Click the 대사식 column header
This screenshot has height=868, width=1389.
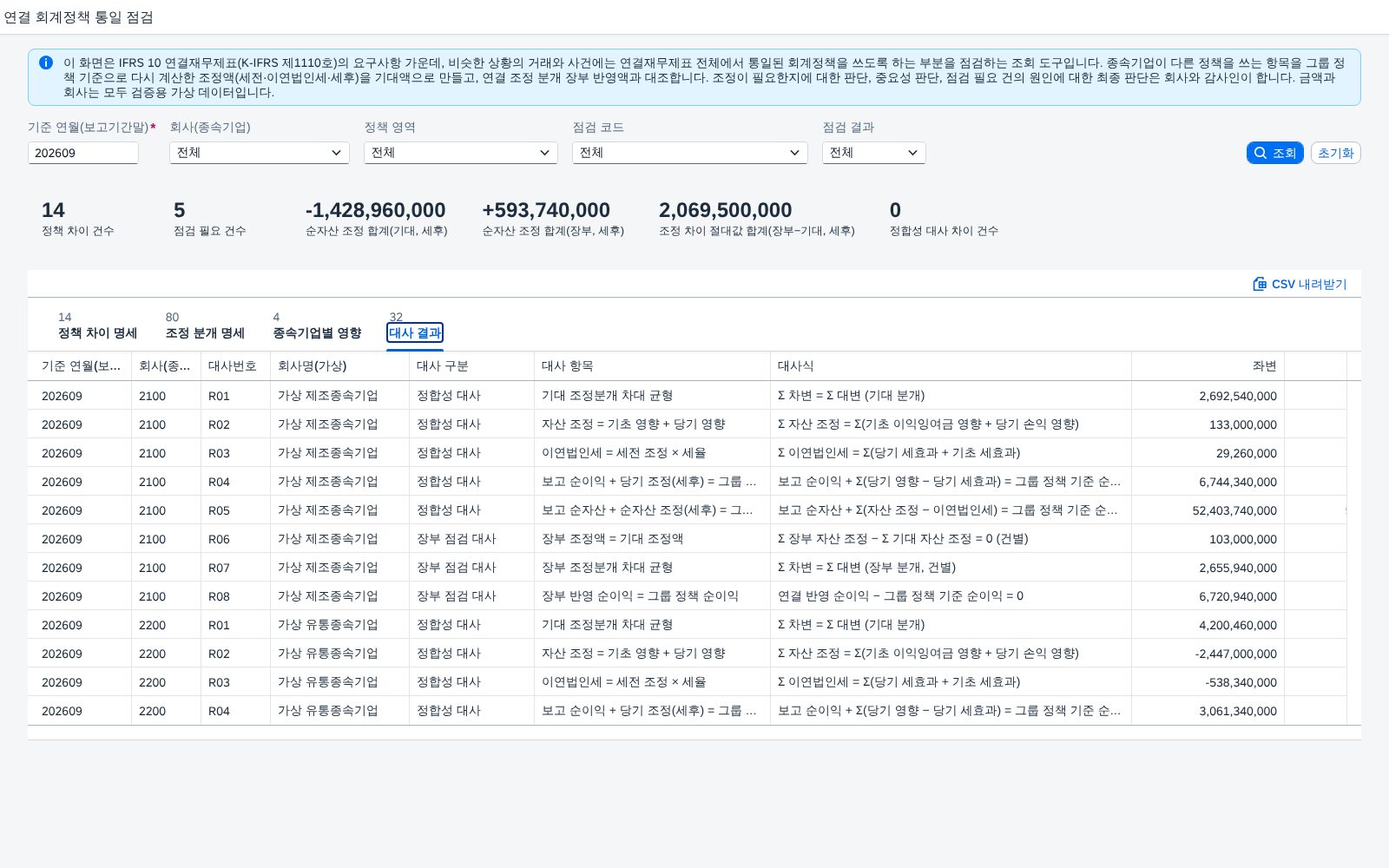coord(951,366)
